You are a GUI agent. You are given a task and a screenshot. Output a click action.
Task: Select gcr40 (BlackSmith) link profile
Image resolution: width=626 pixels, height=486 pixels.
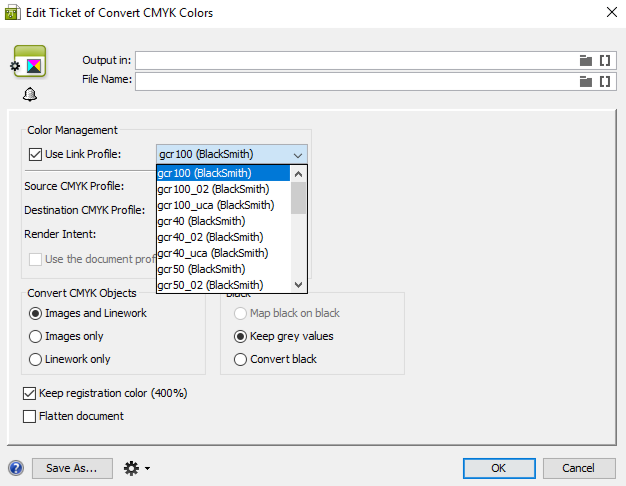tap(223, 221)
